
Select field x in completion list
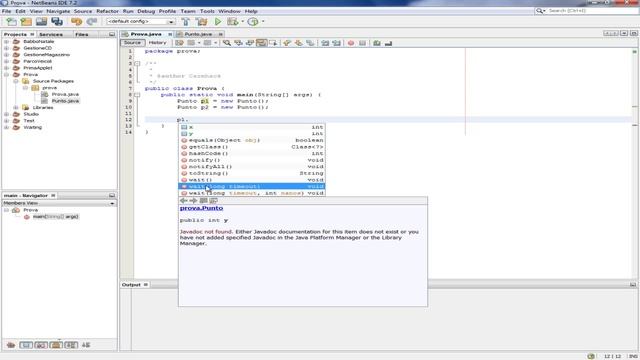(252, 127)
